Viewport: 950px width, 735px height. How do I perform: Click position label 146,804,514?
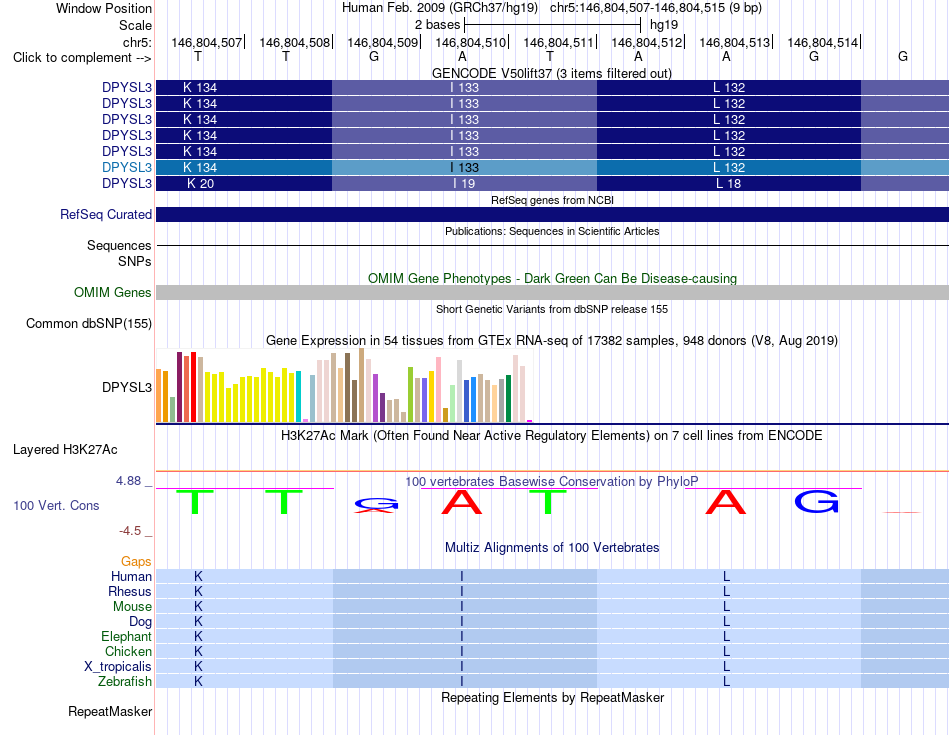click(822, 42)
